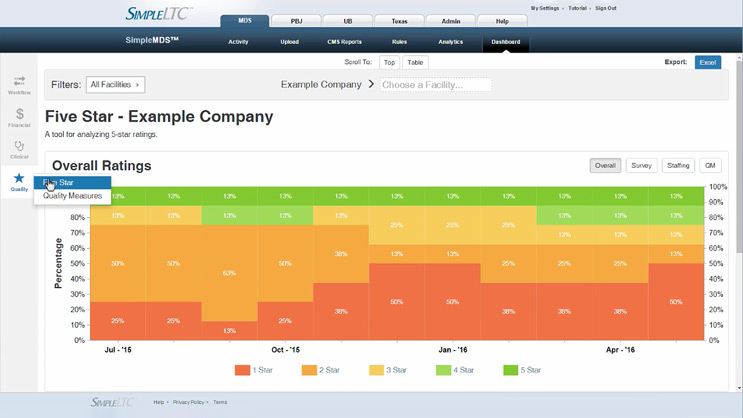
Task: Open the Workflow sidebar icon
Action: pyautogui.click(x=19, y=84)
